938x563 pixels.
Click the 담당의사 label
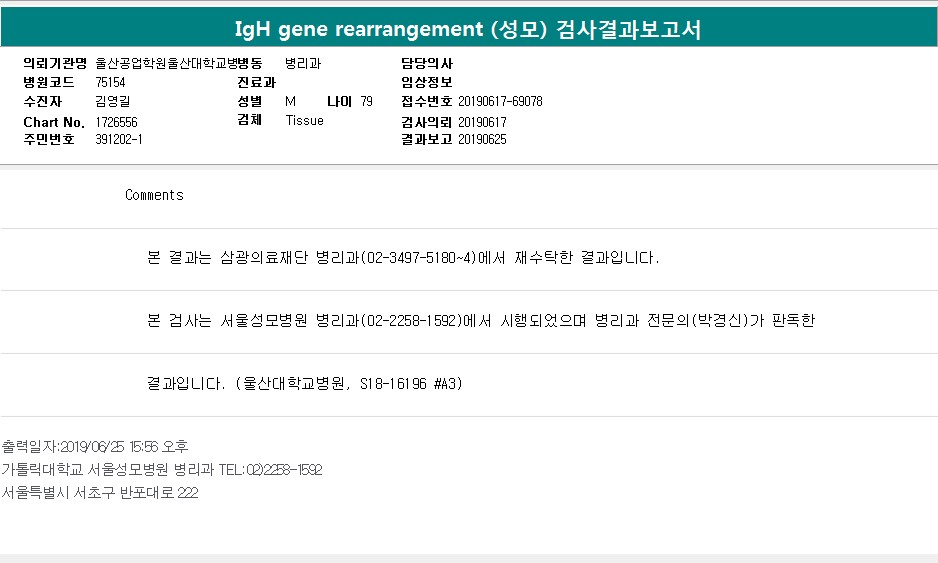(426, 63)
